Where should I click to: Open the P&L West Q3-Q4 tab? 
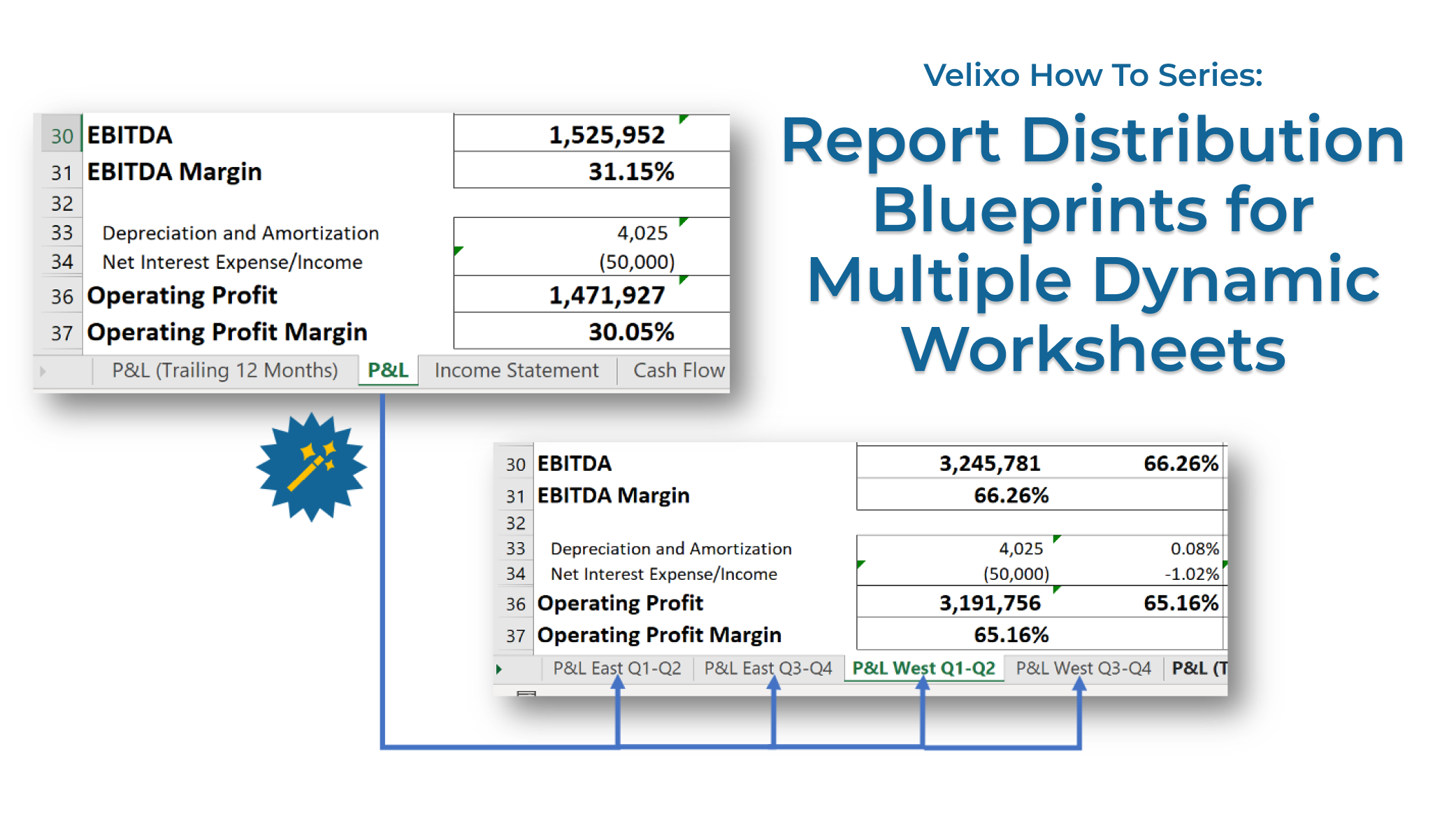(1083, 669)
